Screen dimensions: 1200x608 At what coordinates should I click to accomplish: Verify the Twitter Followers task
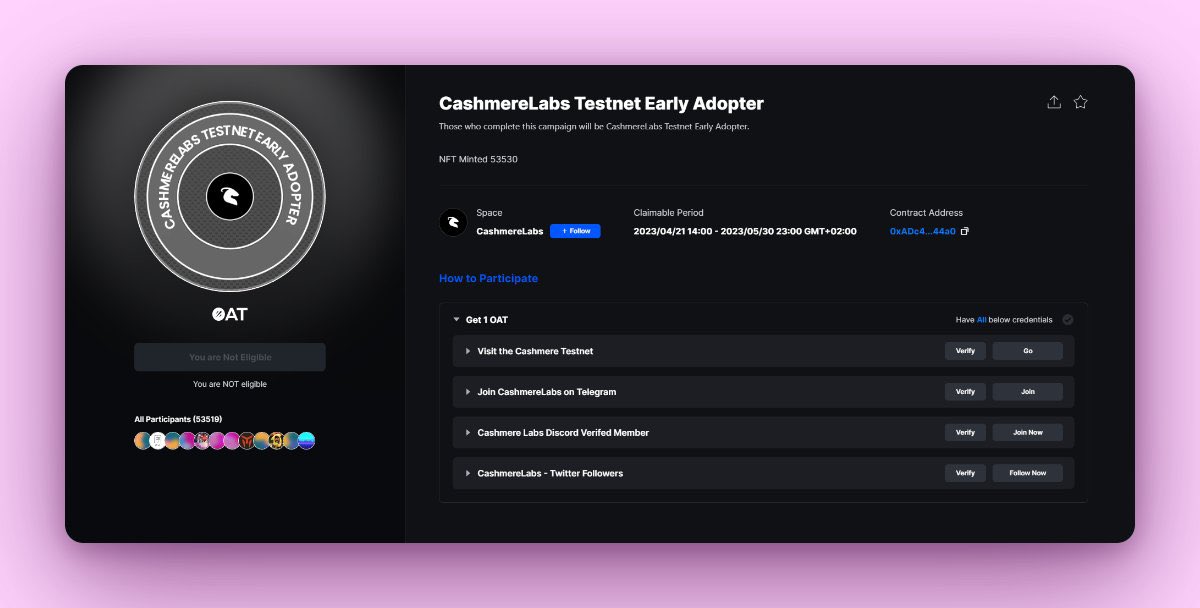pos(965,473)
